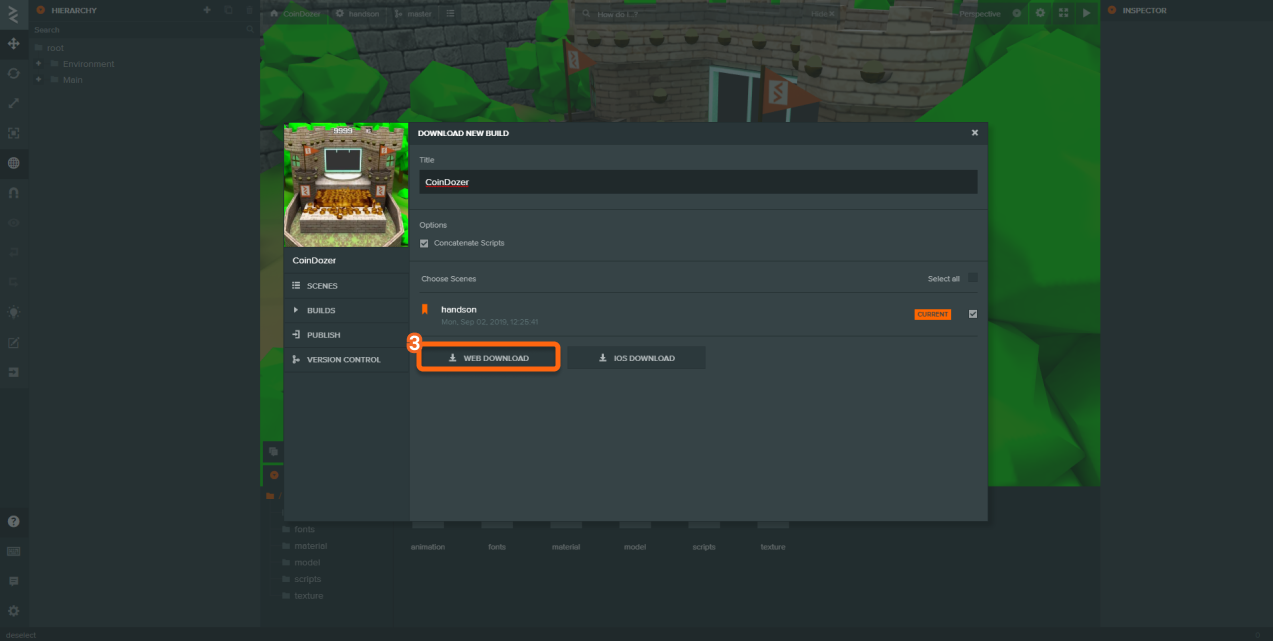
Task: Click the fullscreen icon in the top bar
Action: pos(1063,13)
